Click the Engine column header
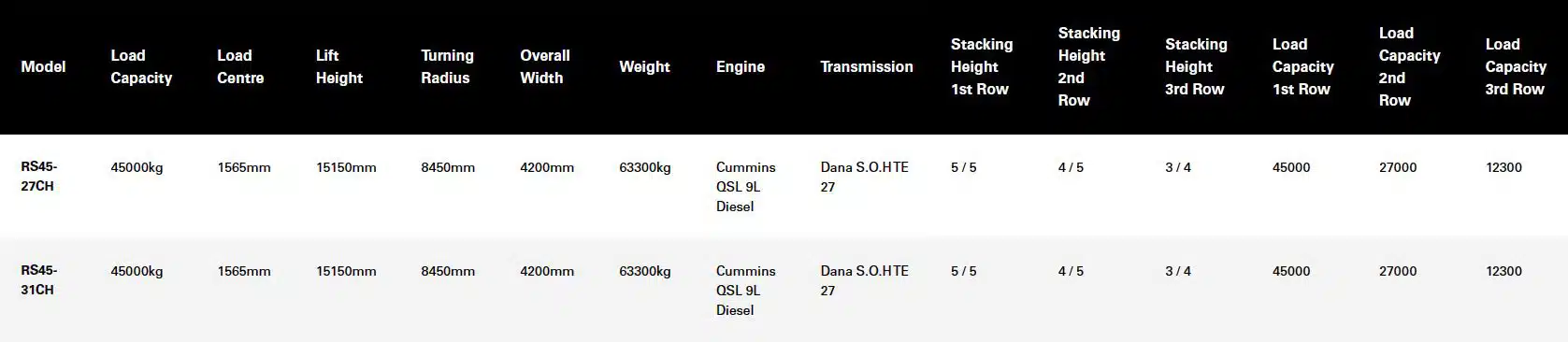This screenshot has height=342, width=1568. (x=741, y=66)
